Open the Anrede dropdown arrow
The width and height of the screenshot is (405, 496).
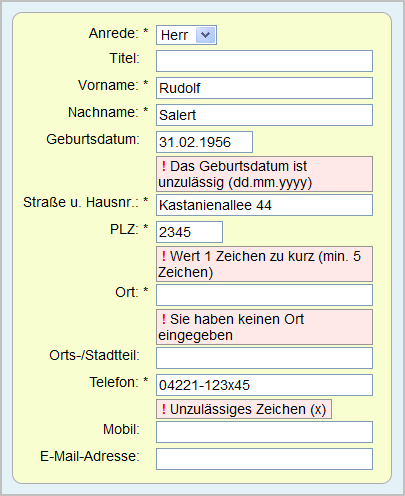coord(205,35)
